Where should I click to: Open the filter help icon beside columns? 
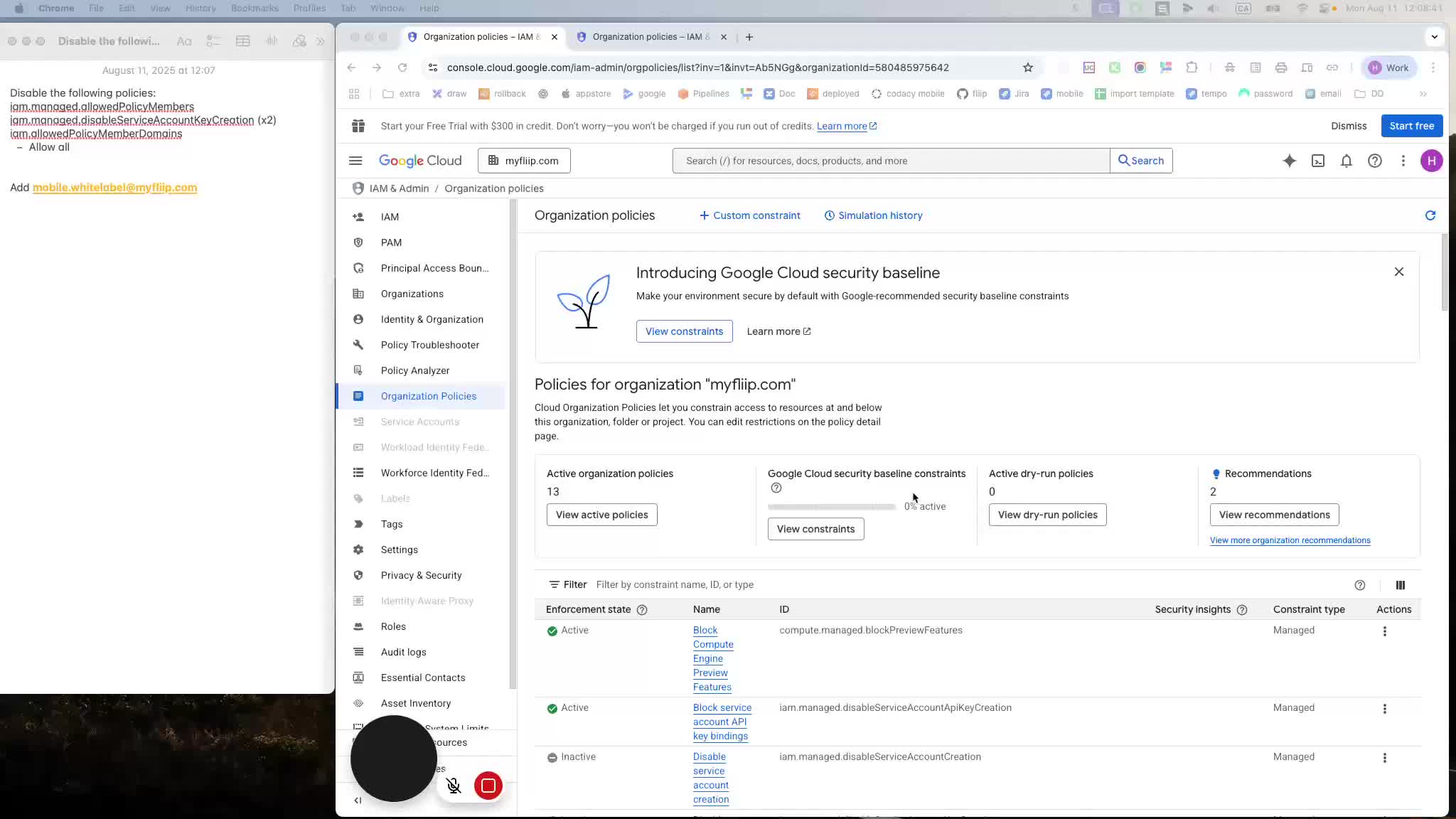click(x=1360, y=585)
